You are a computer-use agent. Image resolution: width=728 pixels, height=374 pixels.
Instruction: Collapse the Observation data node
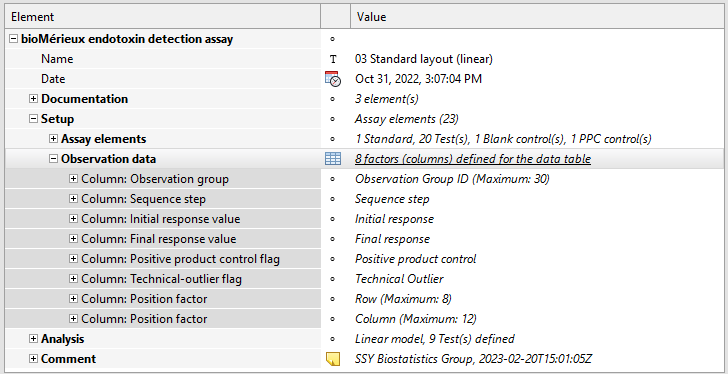[x=53, y=159]
